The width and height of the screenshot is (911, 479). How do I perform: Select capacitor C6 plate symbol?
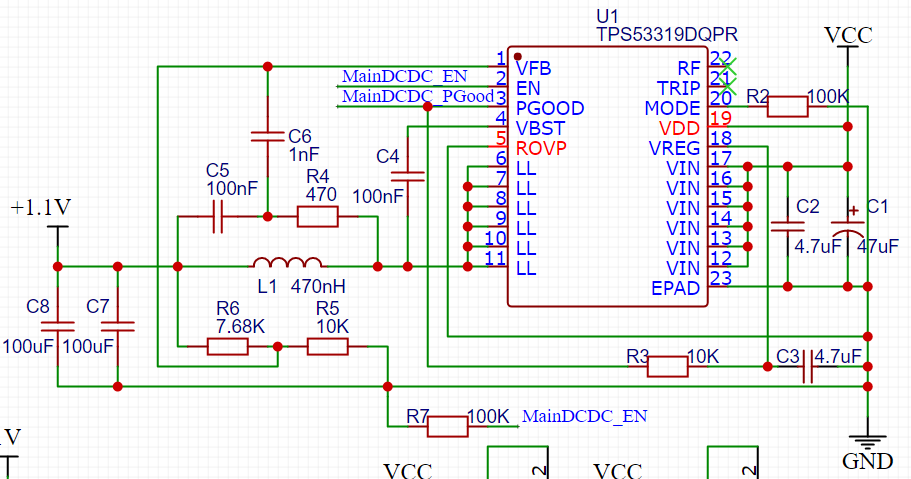(x=267, y=137)
